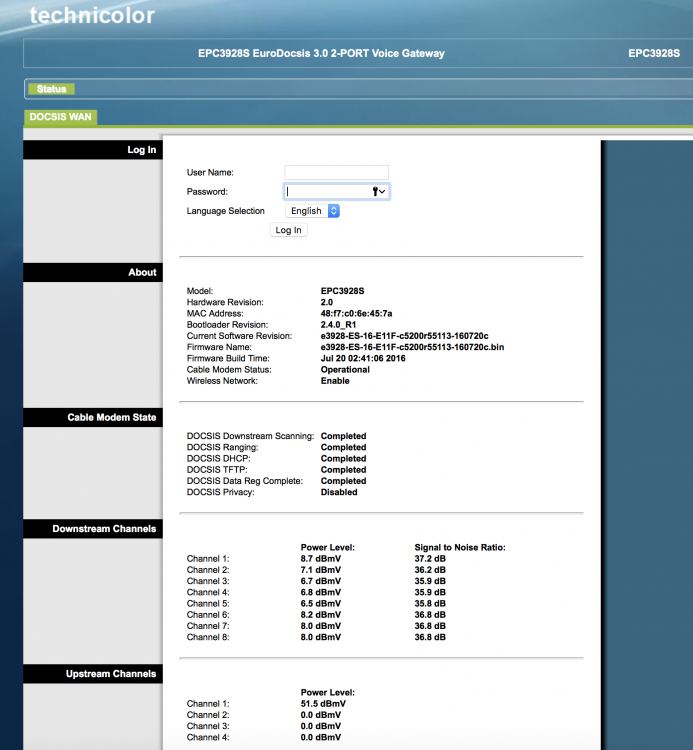
Task: Click the Log In button
Action: [x=288, y=230]
